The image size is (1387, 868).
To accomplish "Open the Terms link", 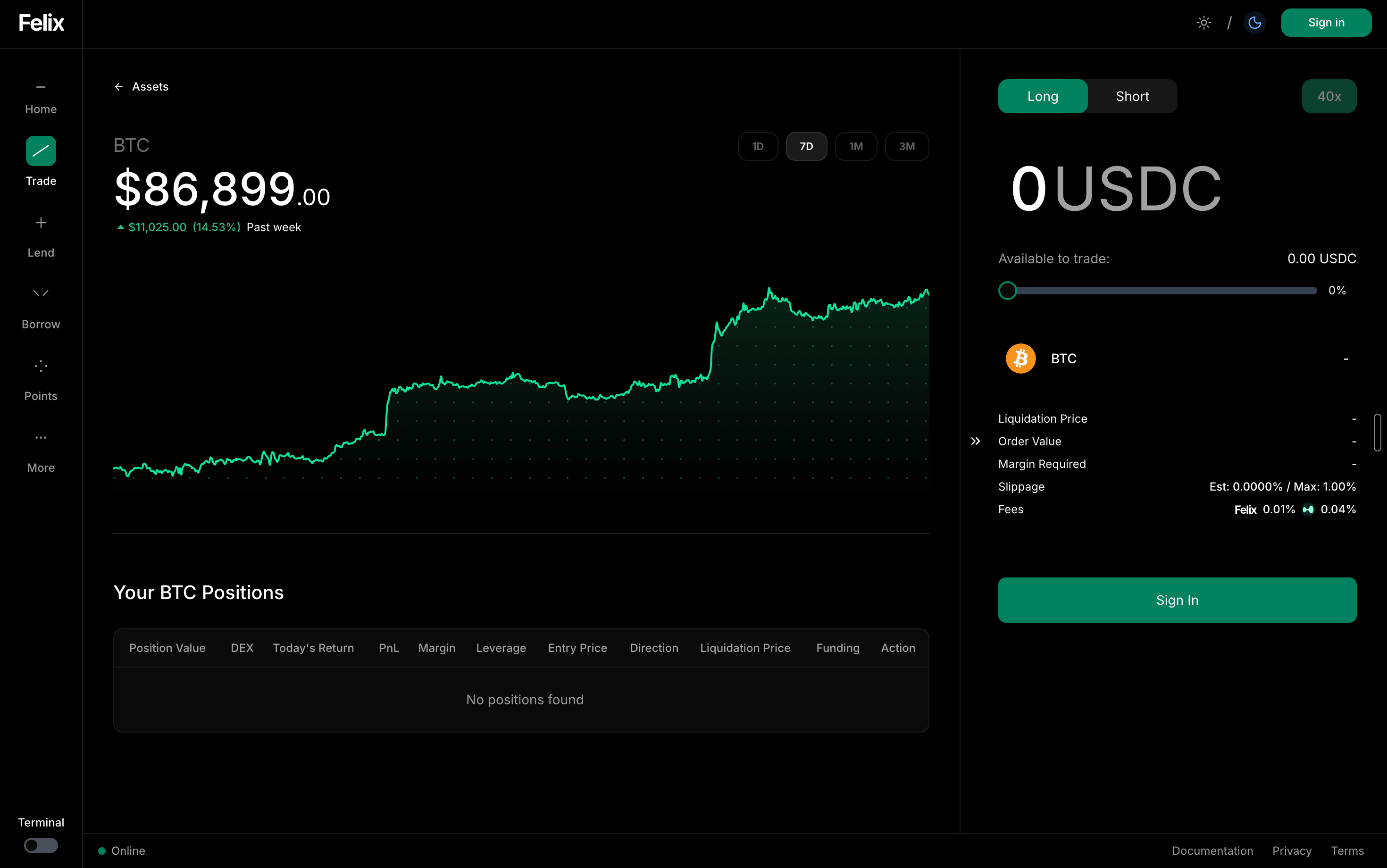I will [x=1347, y=851].
